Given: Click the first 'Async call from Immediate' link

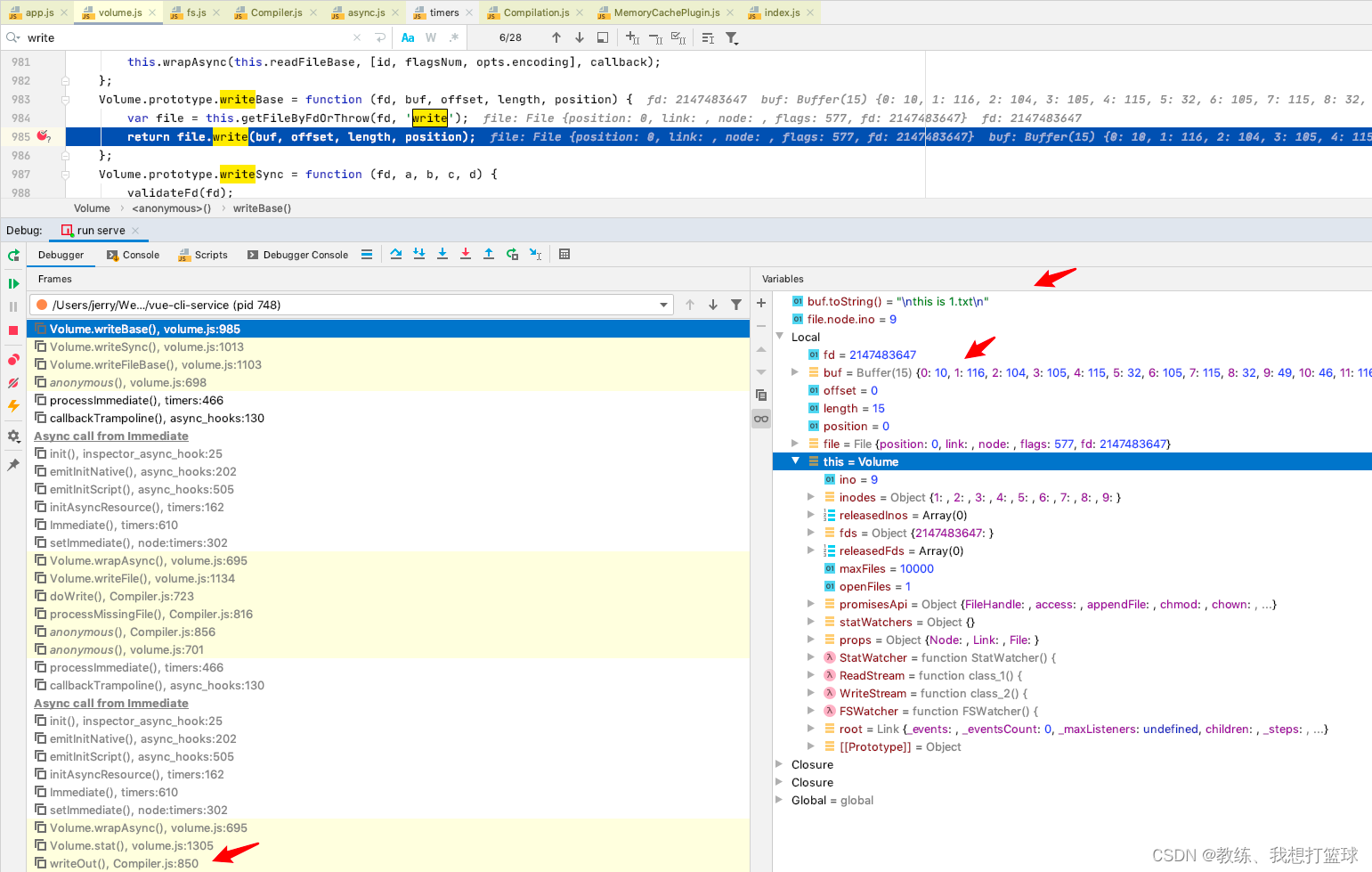Looking at the screenshot, I should (x=111, y=436).
